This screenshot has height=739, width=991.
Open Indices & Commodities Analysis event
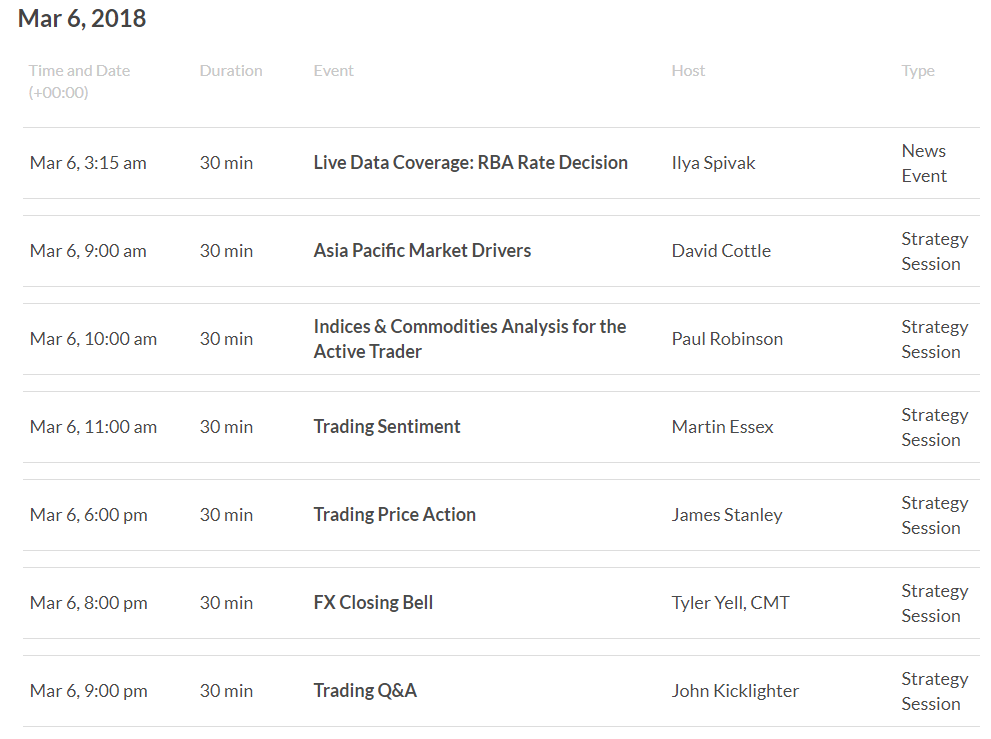470,339
